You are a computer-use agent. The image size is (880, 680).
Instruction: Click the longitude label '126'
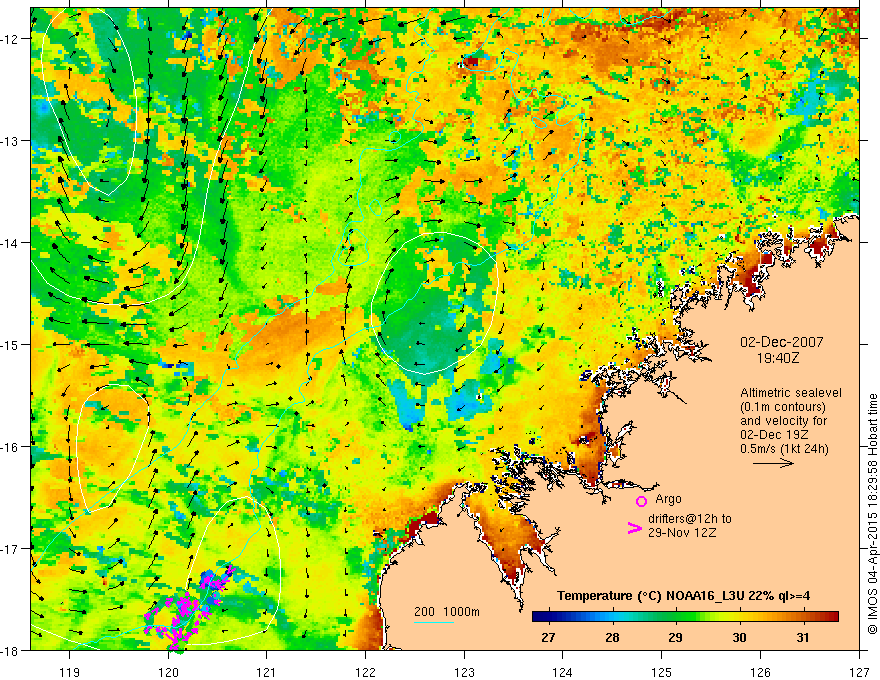click(x=760, y=671)
